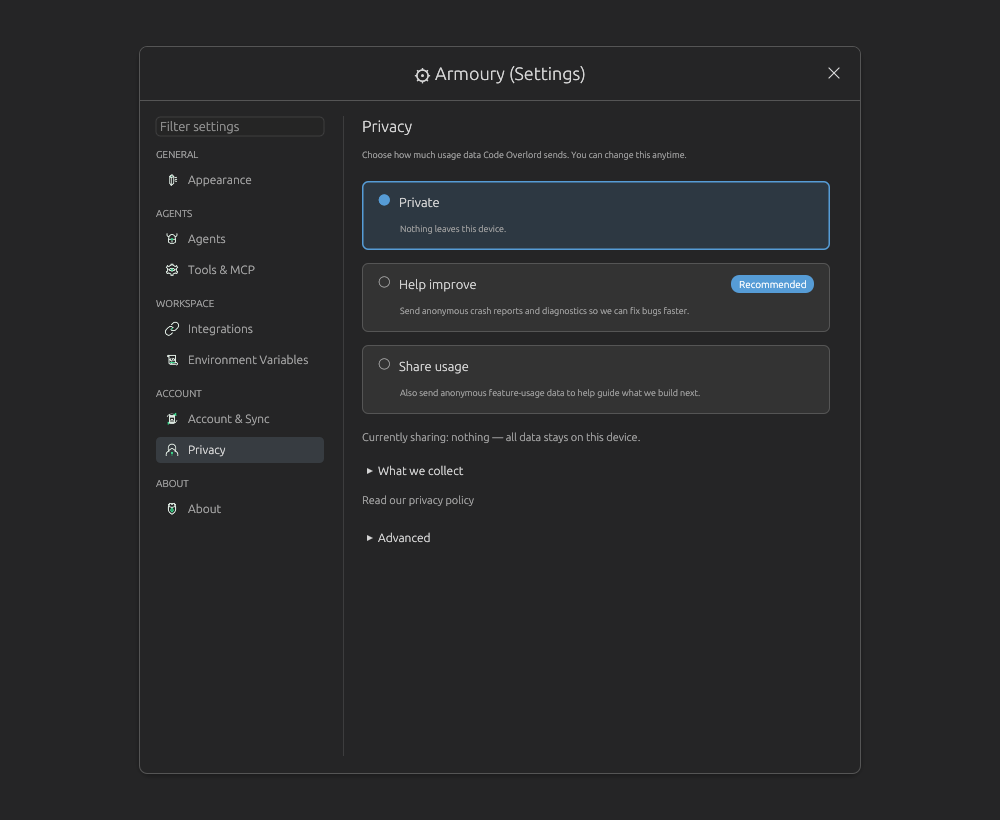Expand the Advanced section
Viewport: 1000px width, 820px height.
pyautogui.click(x=398, y=538)
